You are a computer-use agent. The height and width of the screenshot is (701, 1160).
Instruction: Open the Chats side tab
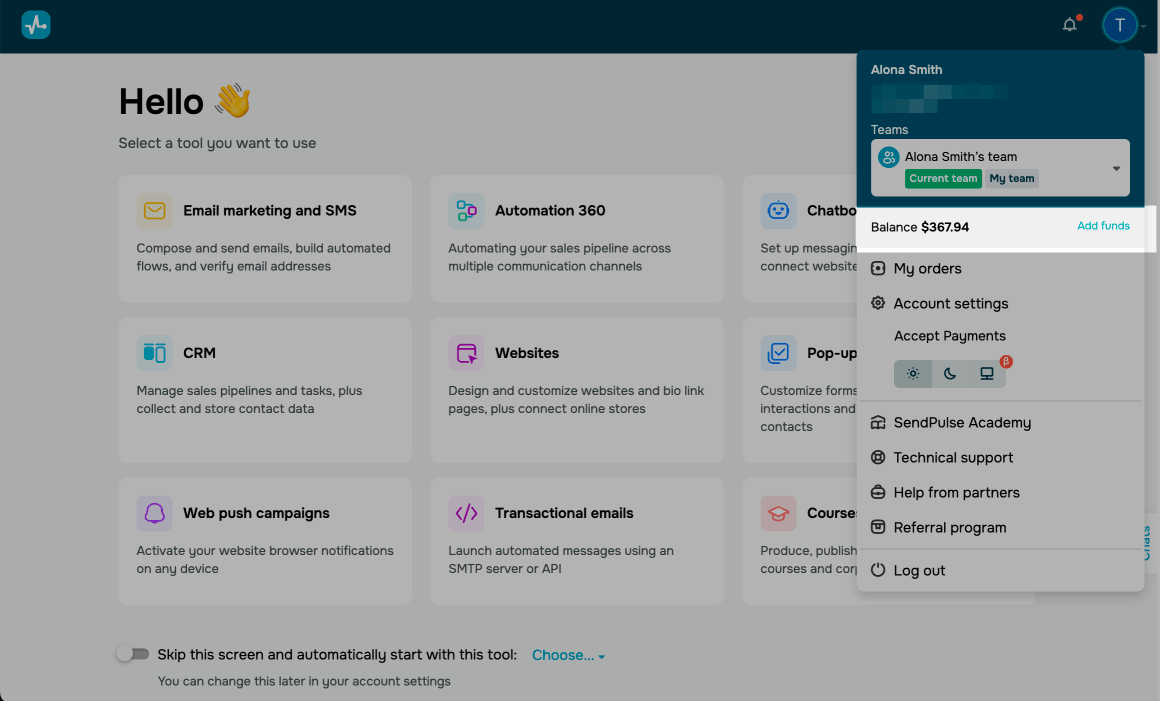[x=1147, y=543]
